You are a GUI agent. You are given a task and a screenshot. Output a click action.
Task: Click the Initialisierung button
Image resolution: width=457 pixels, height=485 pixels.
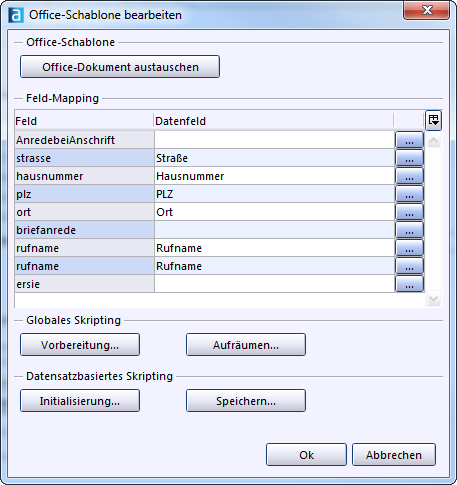pyautogui.click(x=80, y=401)
